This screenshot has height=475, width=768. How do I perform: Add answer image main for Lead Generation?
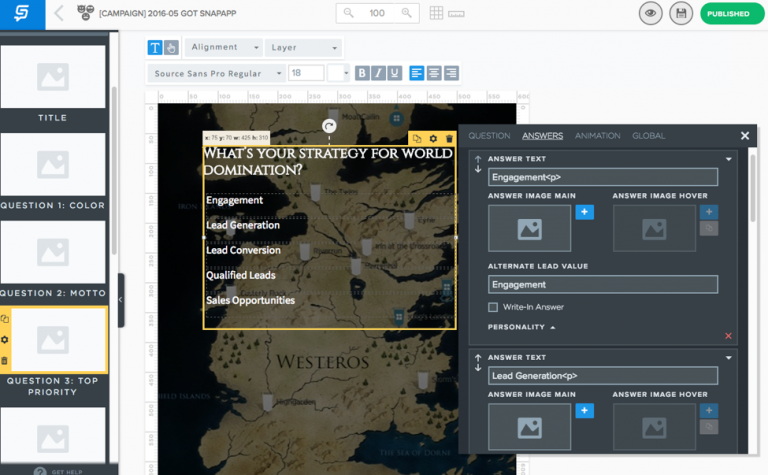tap(584, 410)
